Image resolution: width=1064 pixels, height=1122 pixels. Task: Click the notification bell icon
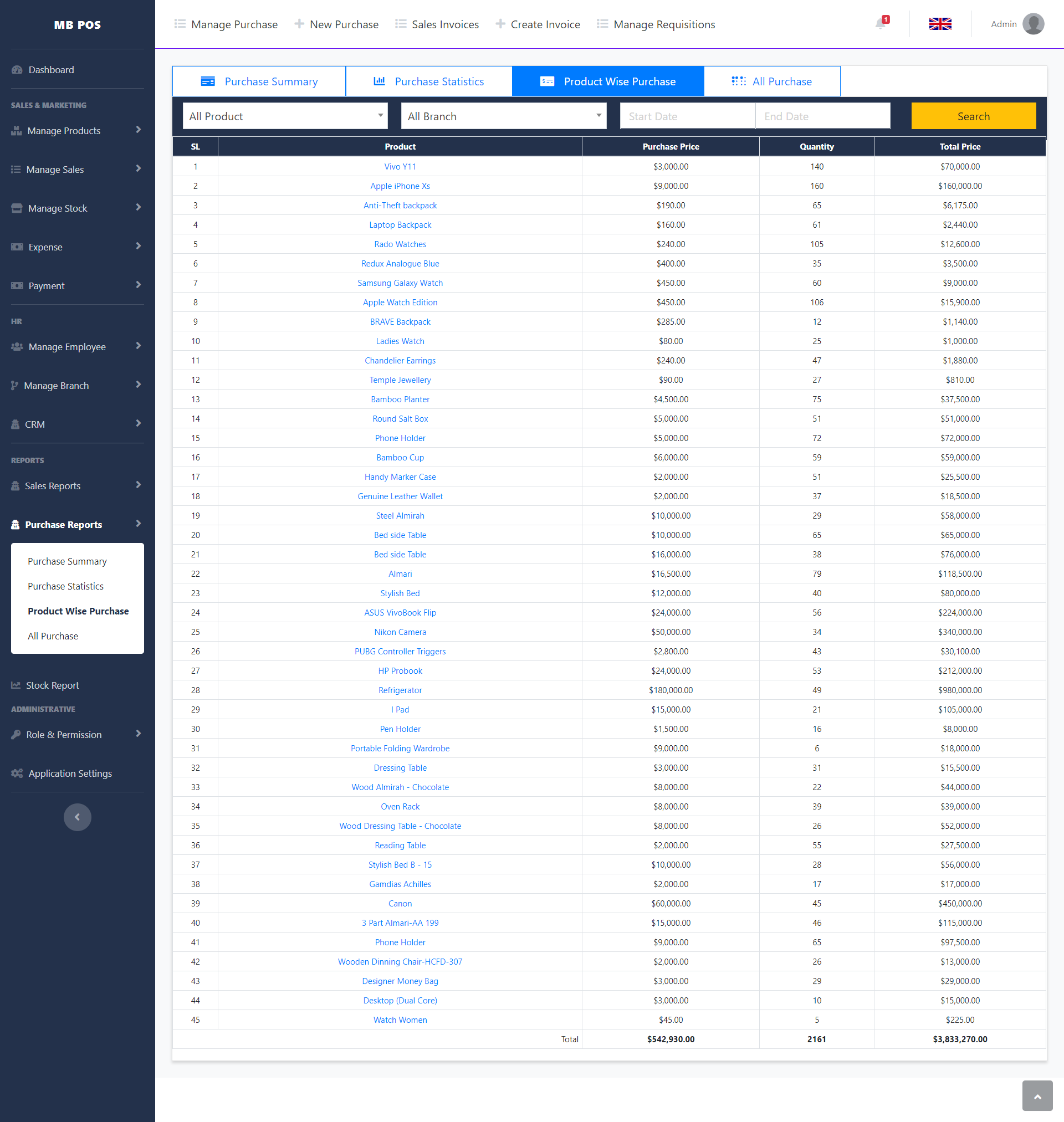[x=880, y=24]
